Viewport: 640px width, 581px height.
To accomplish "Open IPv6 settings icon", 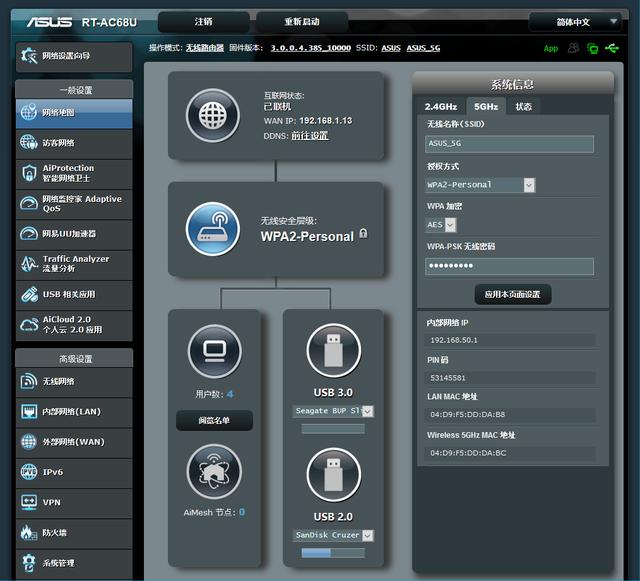I will point(29,472).
